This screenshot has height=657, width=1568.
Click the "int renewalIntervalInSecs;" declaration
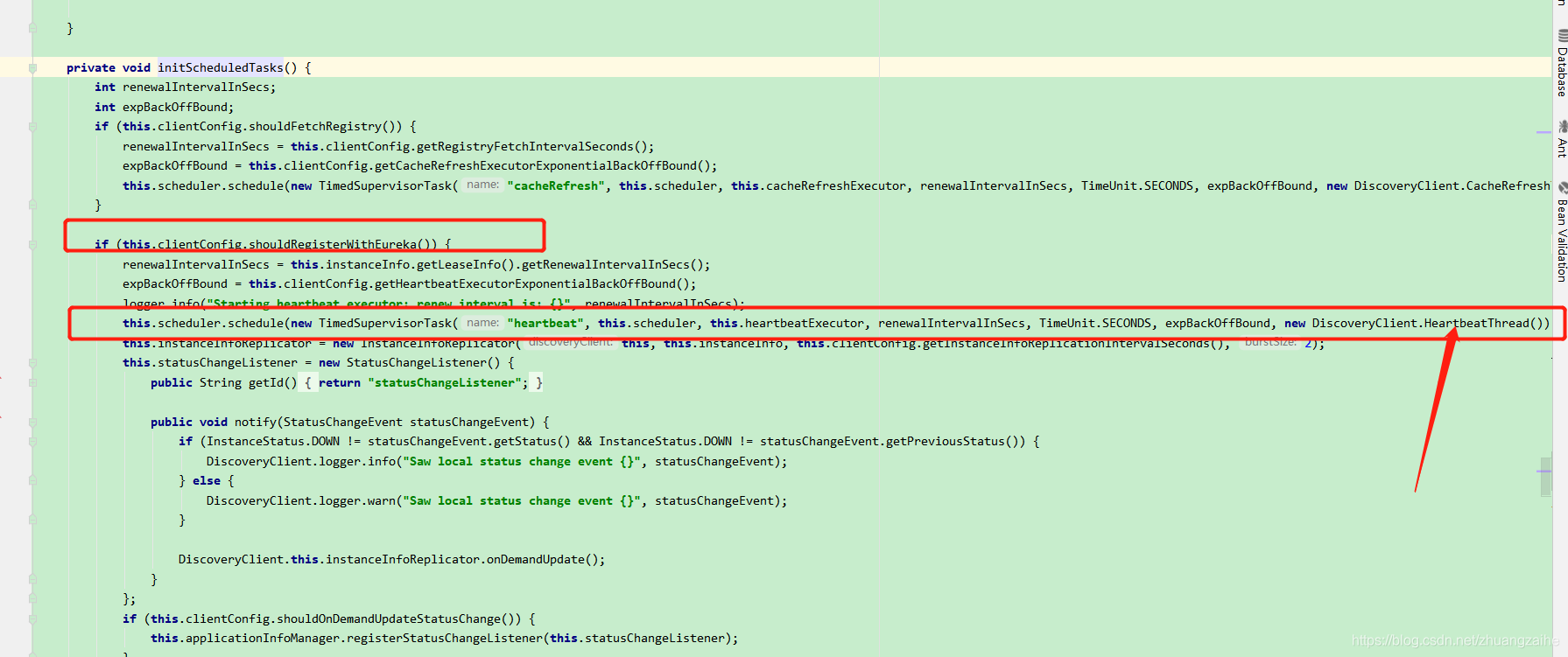pos(186,87)
